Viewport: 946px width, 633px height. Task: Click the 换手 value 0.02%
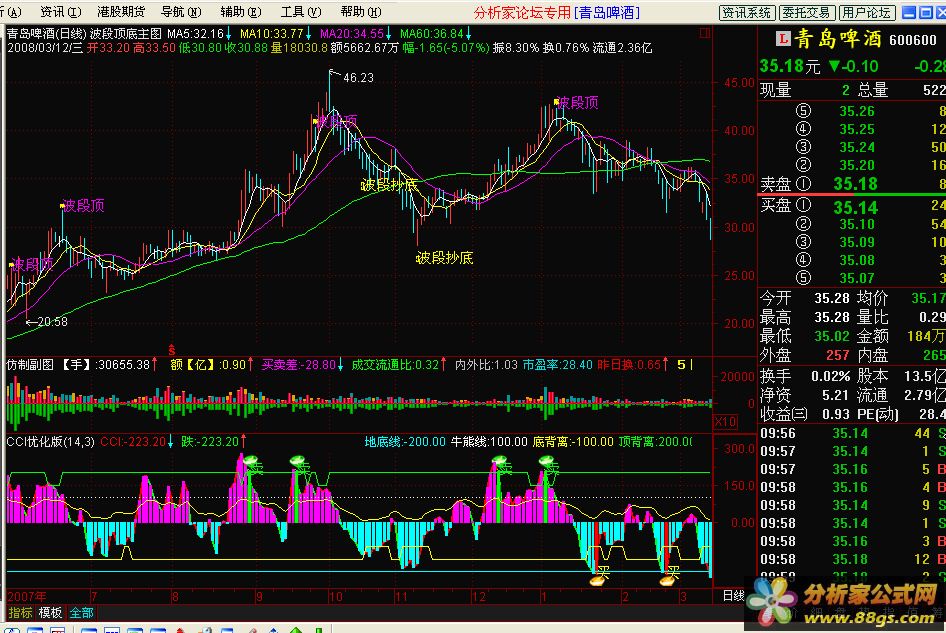coord(830,377)
